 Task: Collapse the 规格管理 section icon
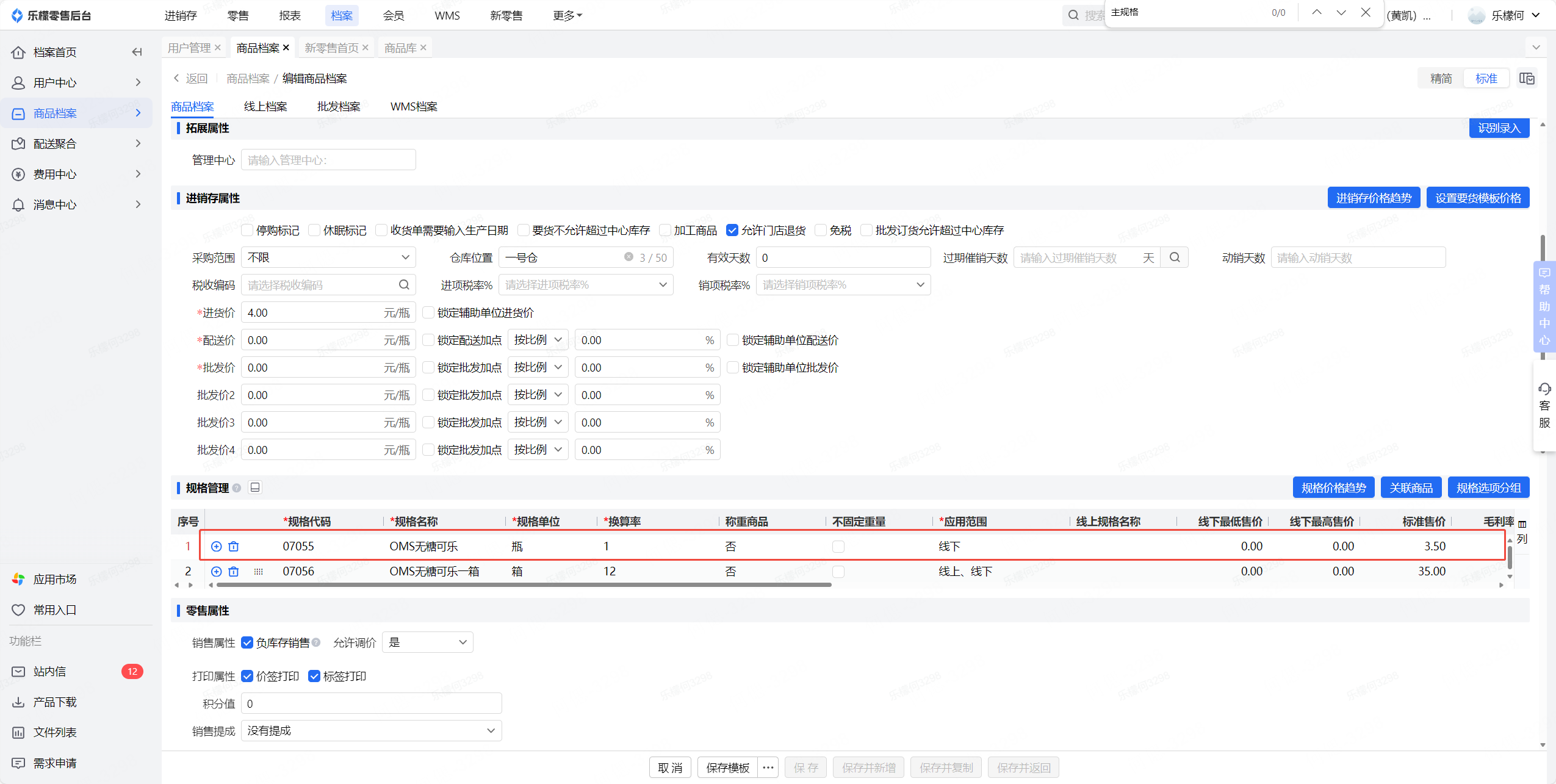click(255, 487)
